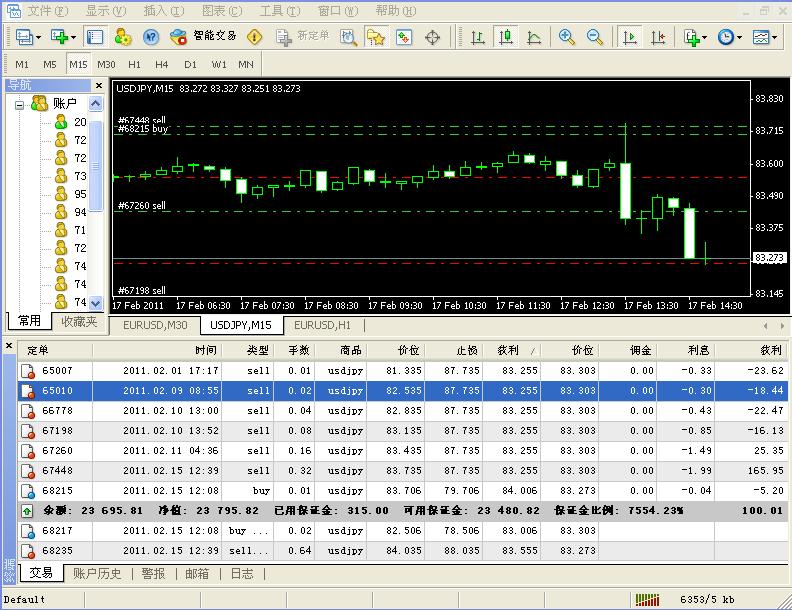Select the H1 timeframe button
The image size is (792, 610).
pos(134,65)
